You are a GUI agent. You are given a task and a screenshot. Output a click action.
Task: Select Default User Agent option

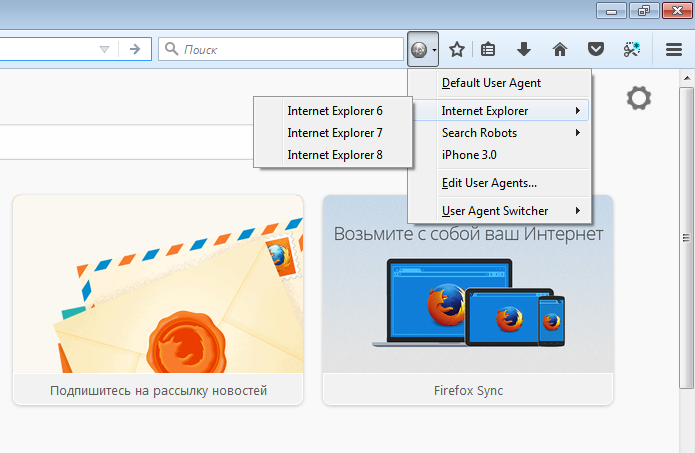point(491,83)
